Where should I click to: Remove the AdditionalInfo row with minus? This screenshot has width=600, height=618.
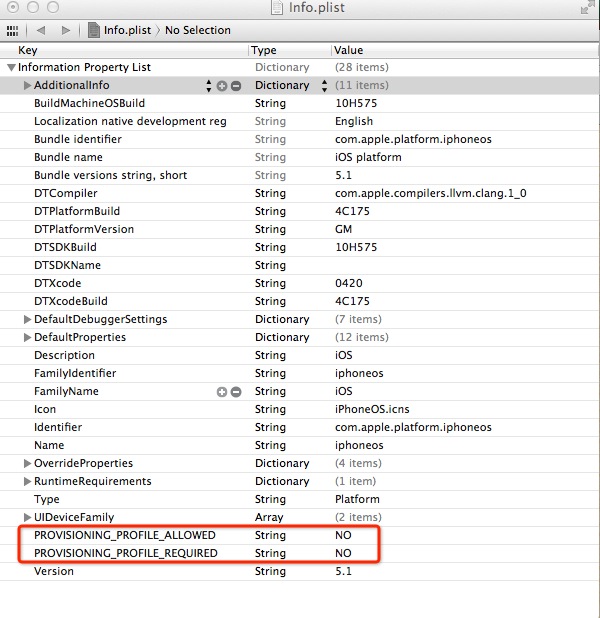[x=236, y=86]
